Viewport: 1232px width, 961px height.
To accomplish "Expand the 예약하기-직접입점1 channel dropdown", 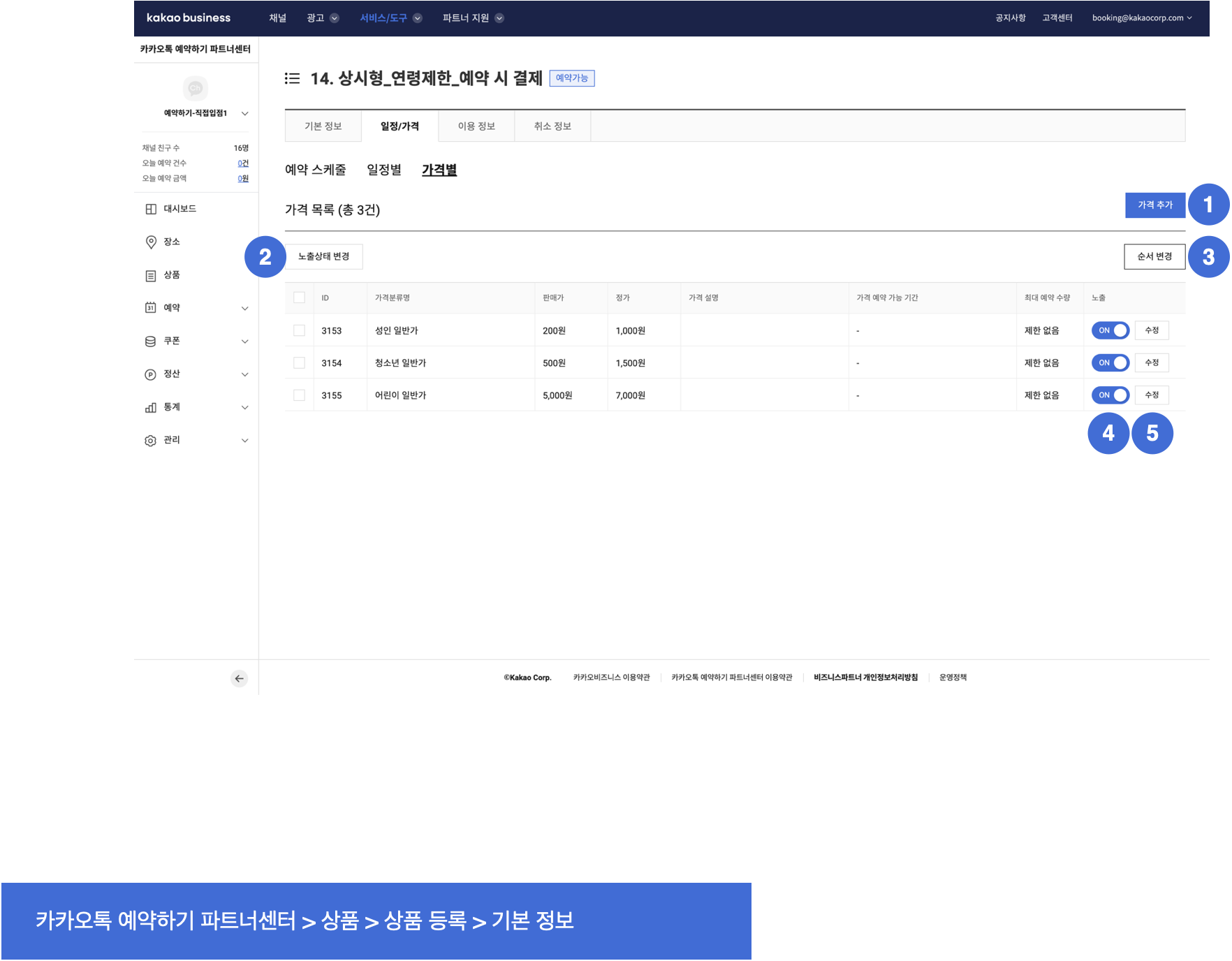I will pos(244,113).
